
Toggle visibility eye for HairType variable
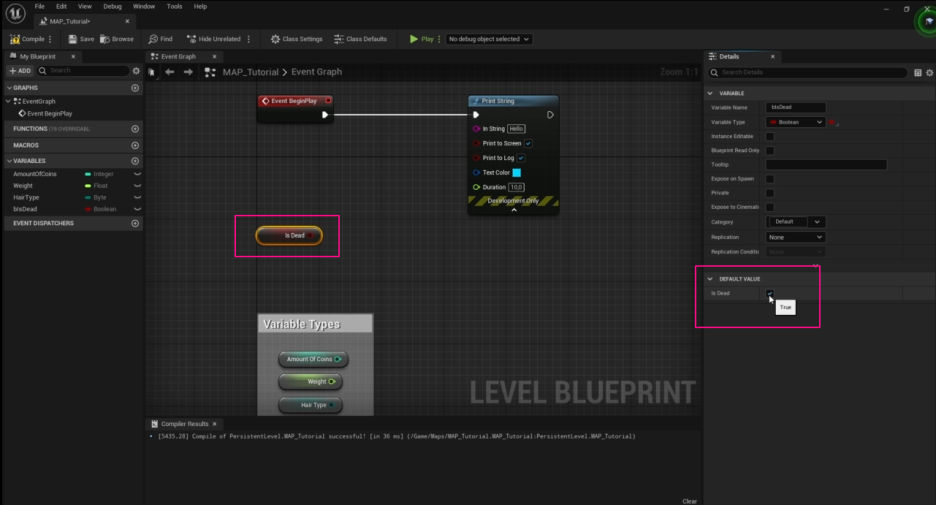point(137,198)
